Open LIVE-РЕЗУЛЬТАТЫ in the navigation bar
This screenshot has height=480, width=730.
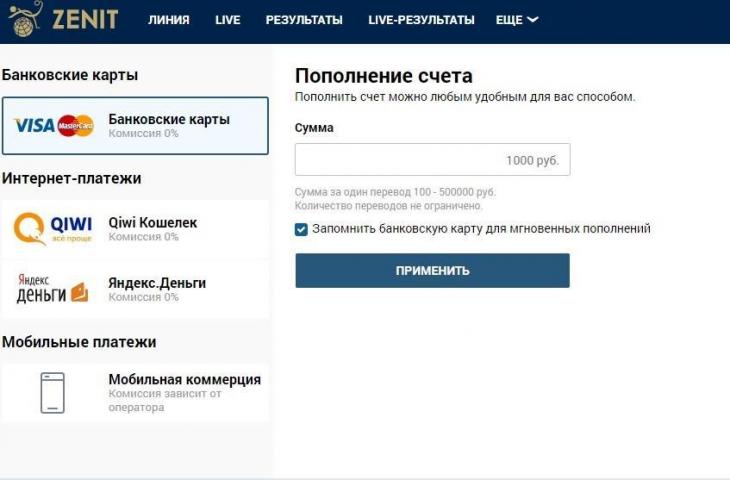point(421,20)
